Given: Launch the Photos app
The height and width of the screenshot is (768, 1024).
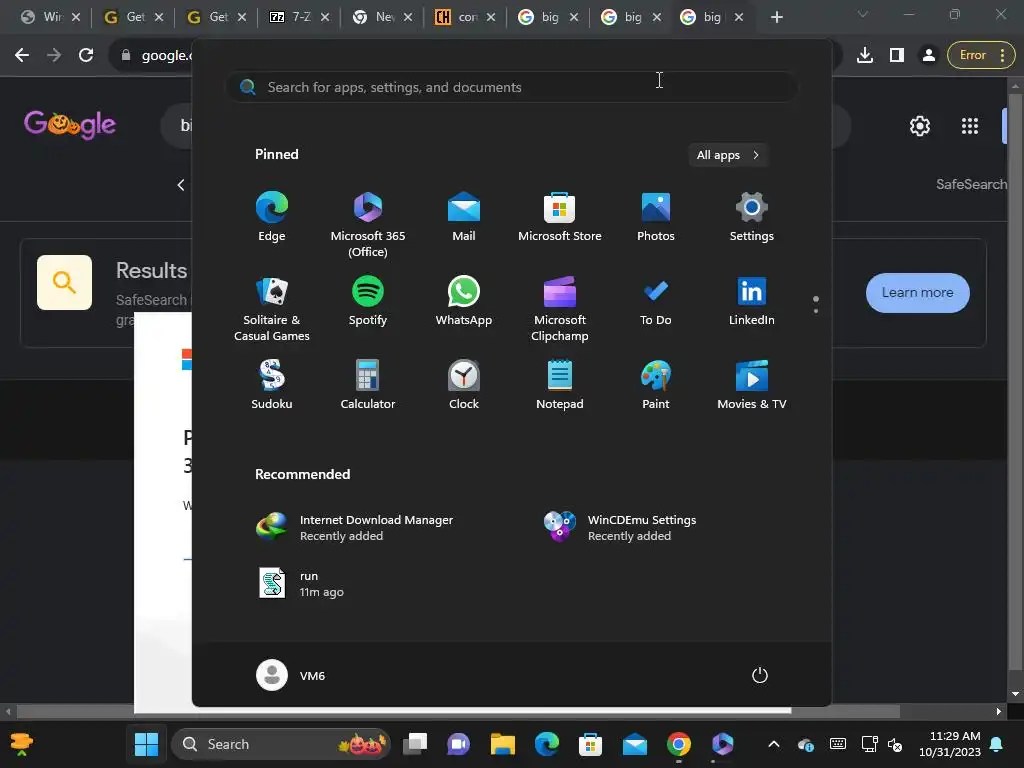Looking at the screenshot, I should click(x=656, y=217).
